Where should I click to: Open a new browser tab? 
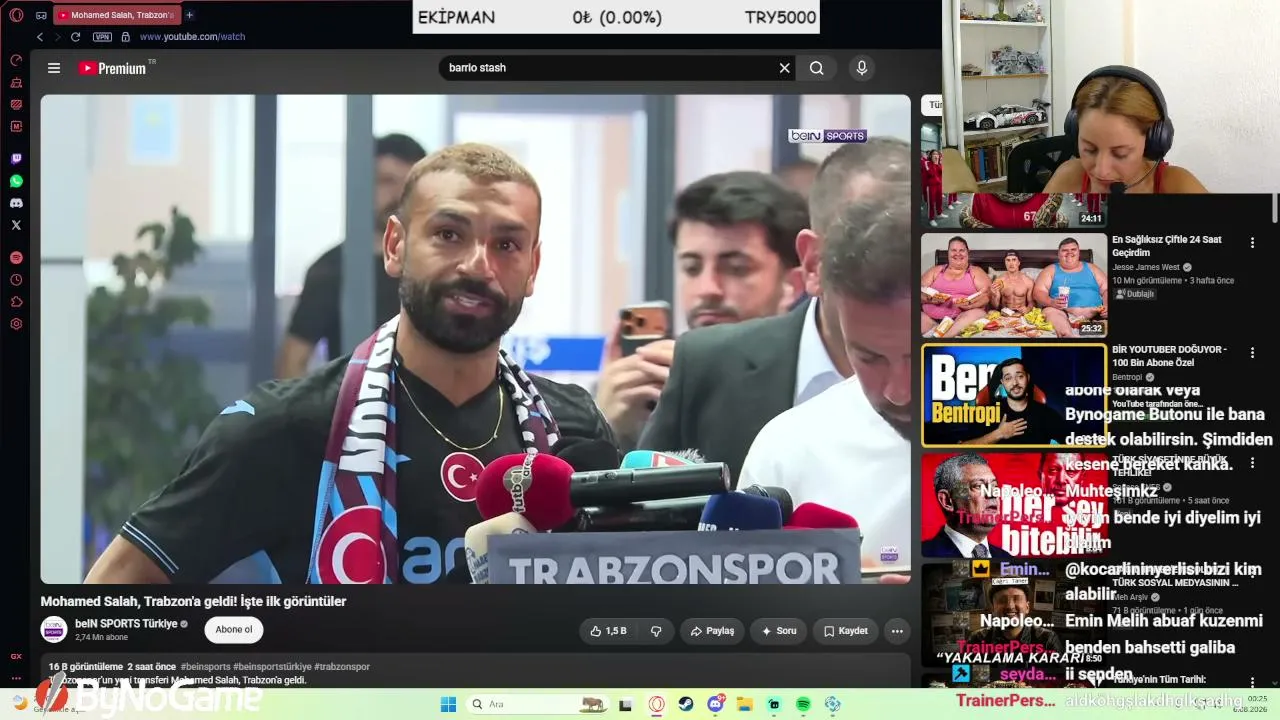click(190, 15)
